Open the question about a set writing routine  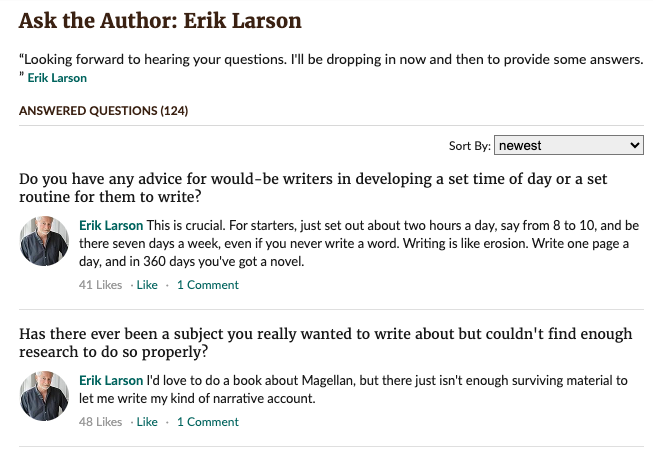313,187
